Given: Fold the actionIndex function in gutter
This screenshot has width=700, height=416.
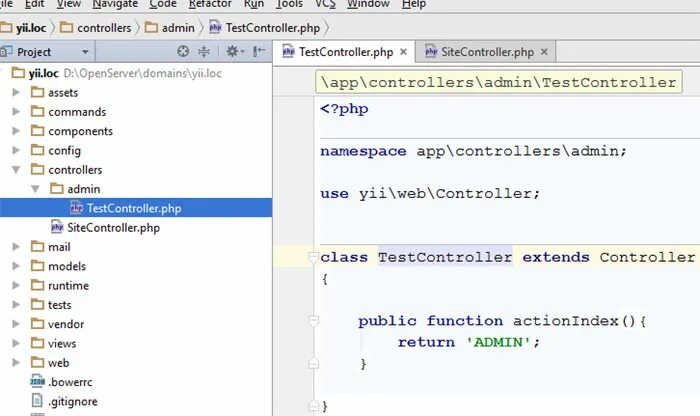Looking at the screenshot, I should pyautogui.click(x=313, y=320).
